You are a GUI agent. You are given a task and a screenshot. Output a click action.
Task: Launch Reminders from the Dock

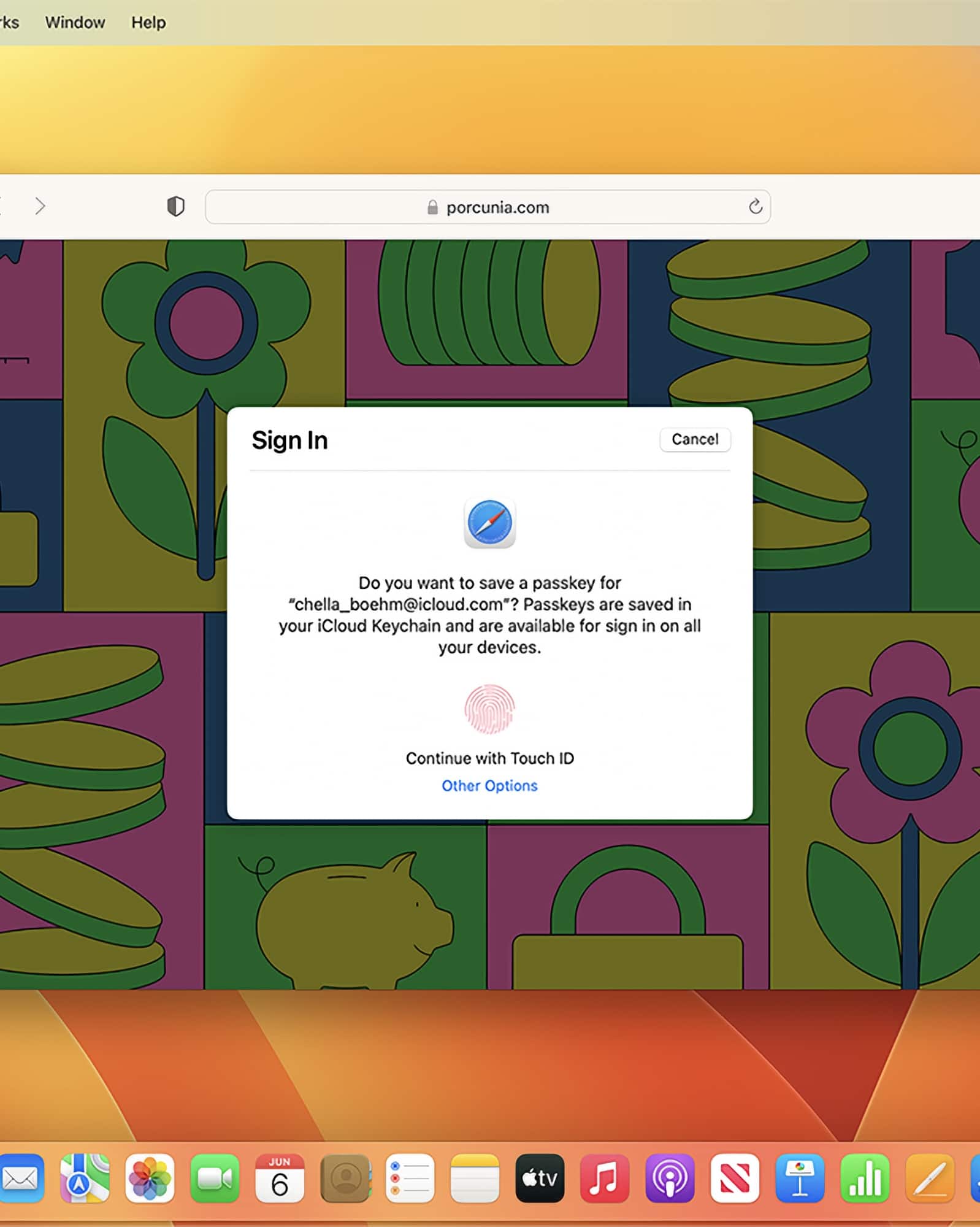coord(410,1178)
